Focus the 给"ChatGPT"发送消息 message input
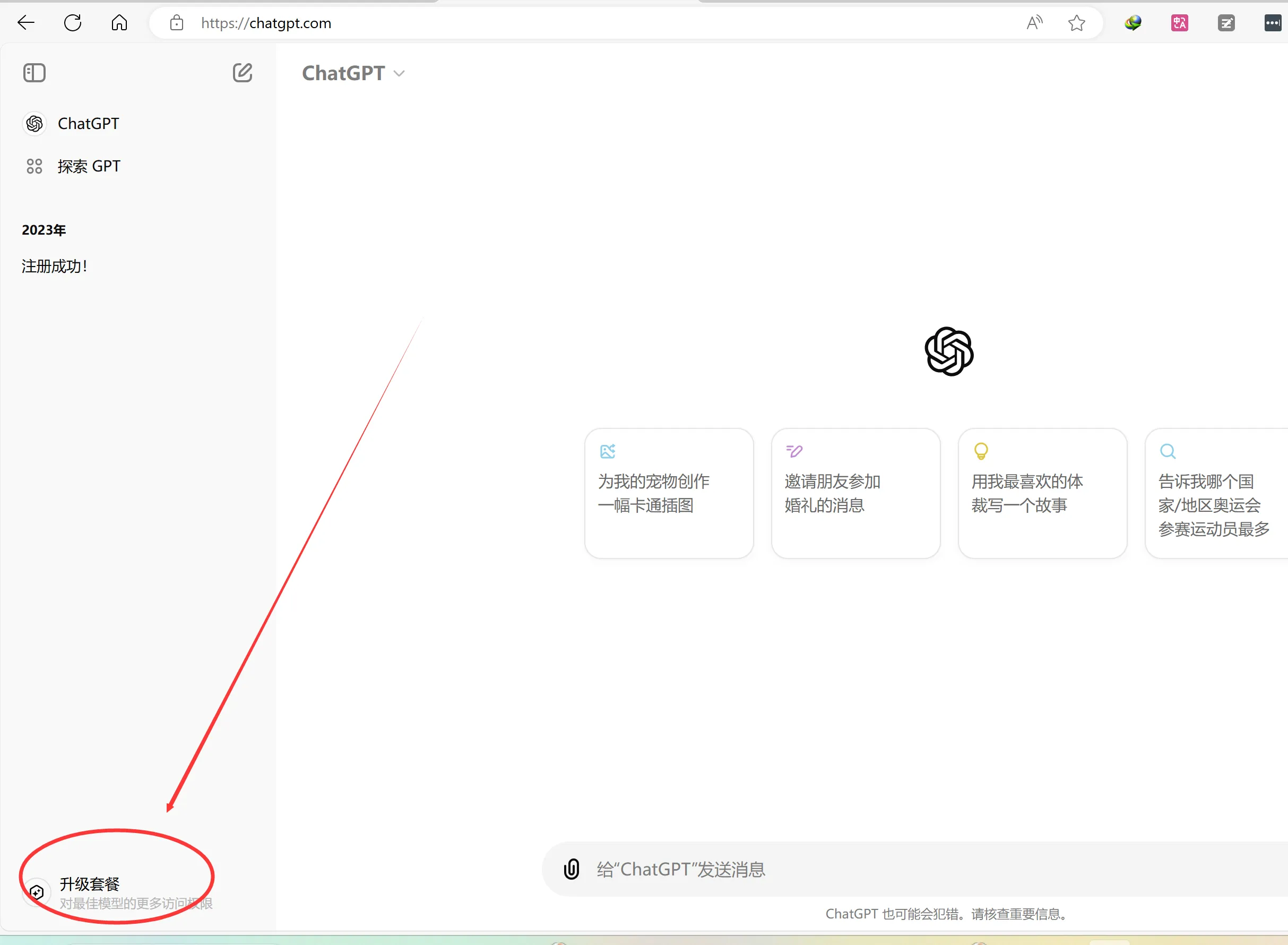This screenshot has width=1288, height=945. [858, 870]
